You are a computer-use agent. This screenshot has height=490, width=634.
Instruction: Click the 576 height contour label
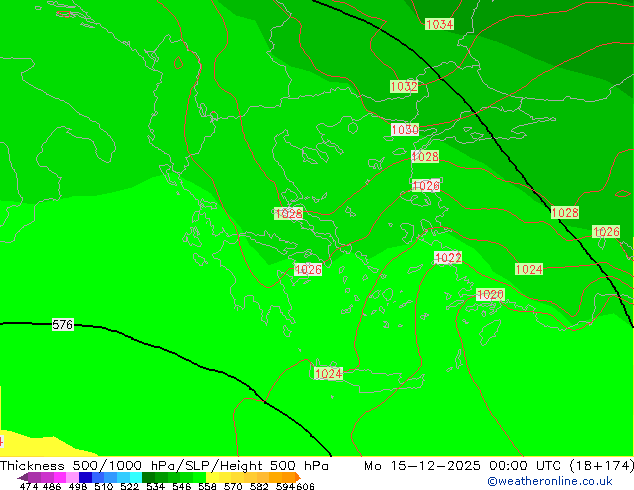pos(63,325)
